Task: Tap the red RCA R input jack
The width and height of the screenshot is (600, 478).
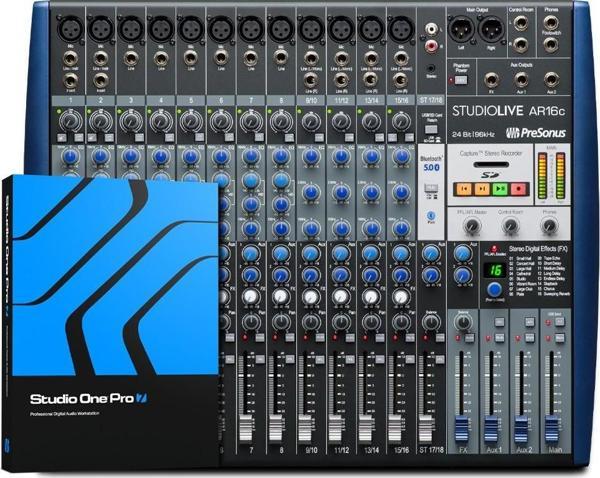Action: (x=431, y=46)
